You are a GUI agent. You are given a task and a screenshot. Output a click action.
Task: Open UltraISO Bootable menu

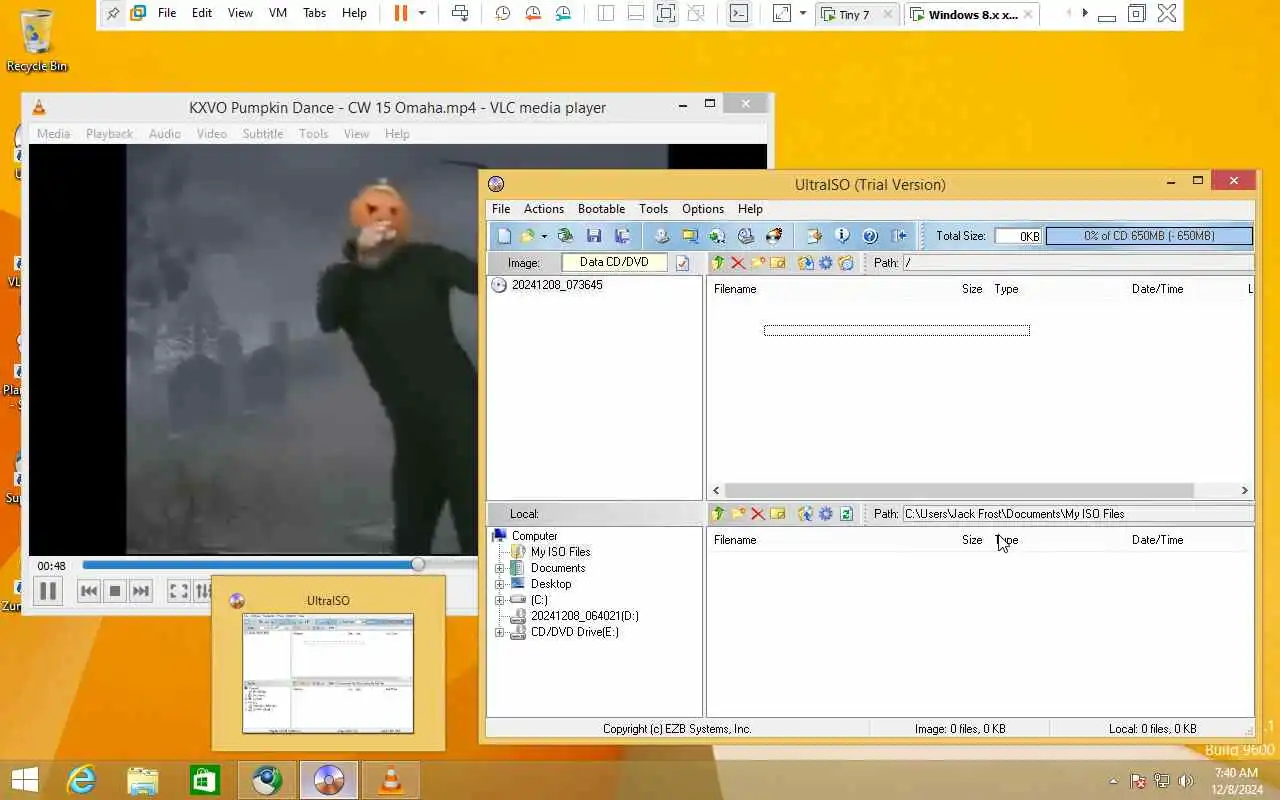tap(601, 209)
